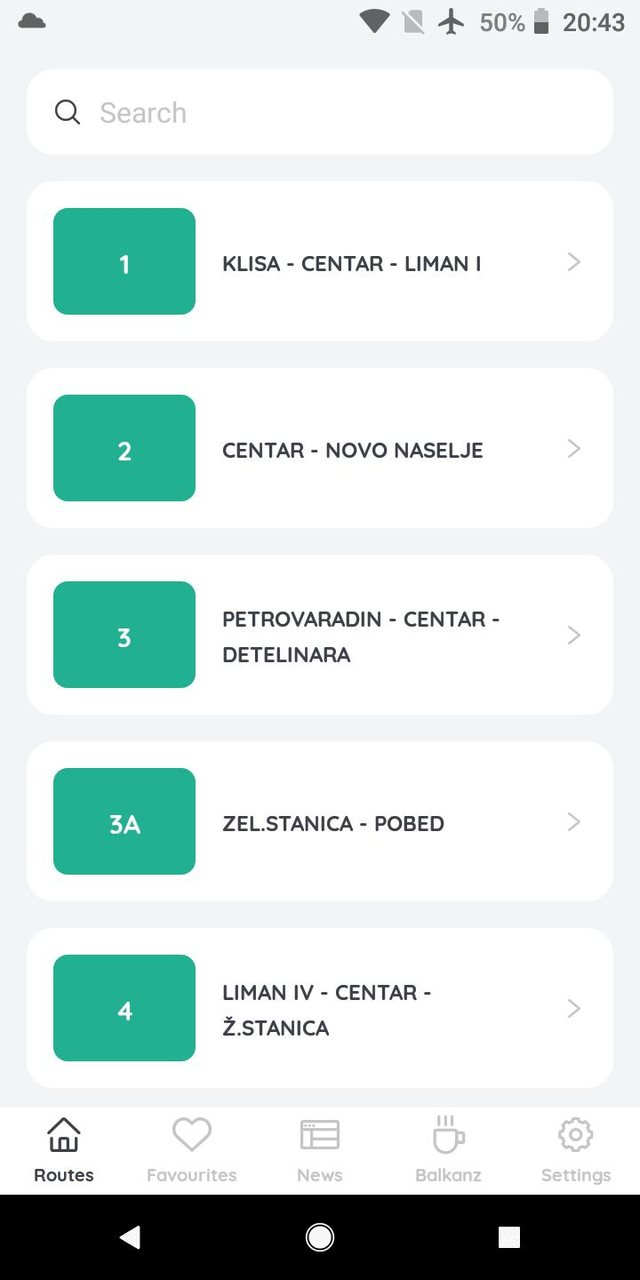Select the green route badge labeled 1
Screen dimensions: 640x1280
(x=124, y=262)
